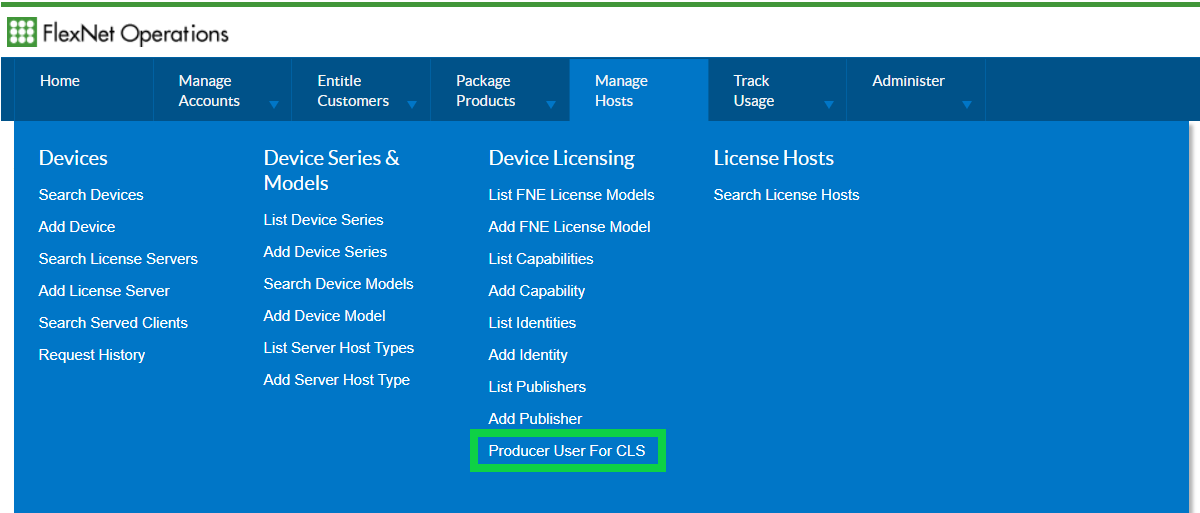Open List Capabilities link
The width and height of the screenshot is (1200, 513).
tap(541, 259)
